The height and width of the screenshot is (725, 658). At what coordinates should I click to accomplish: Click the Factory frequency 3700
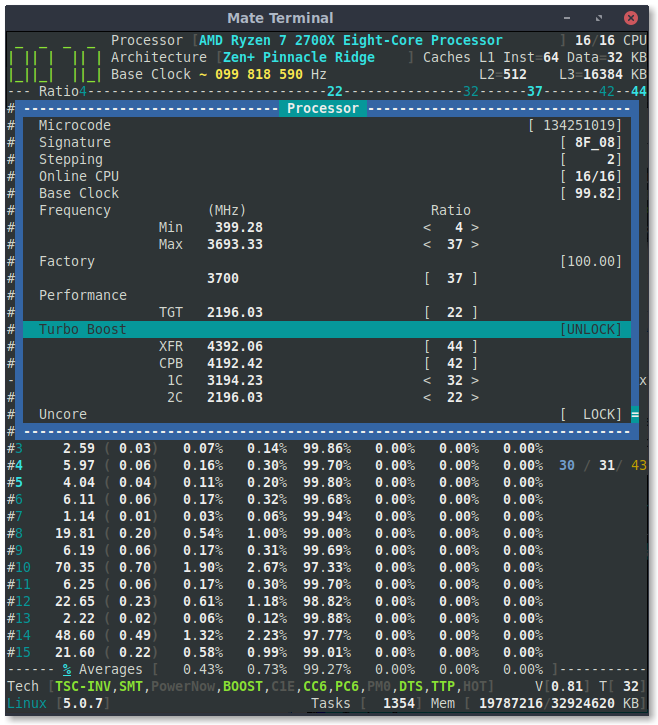(223, 278)
